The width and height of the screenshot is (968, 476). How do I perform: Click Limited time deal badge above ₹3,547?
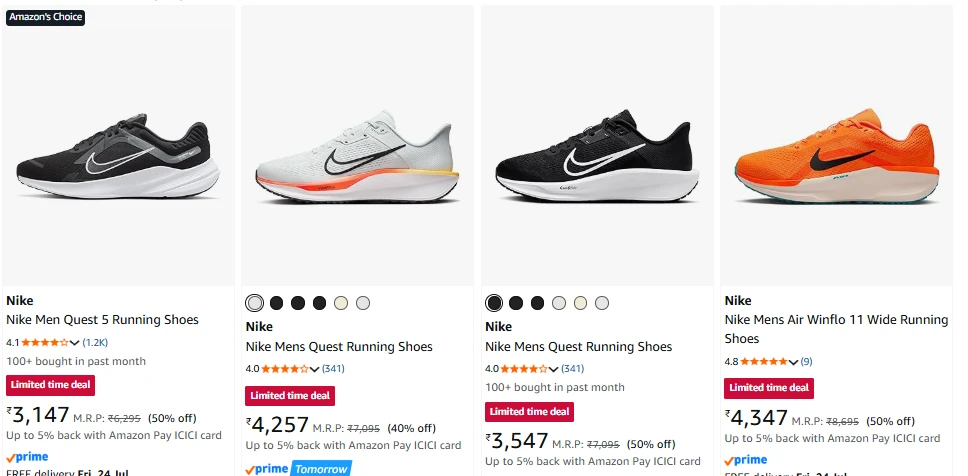coord(530,412)
